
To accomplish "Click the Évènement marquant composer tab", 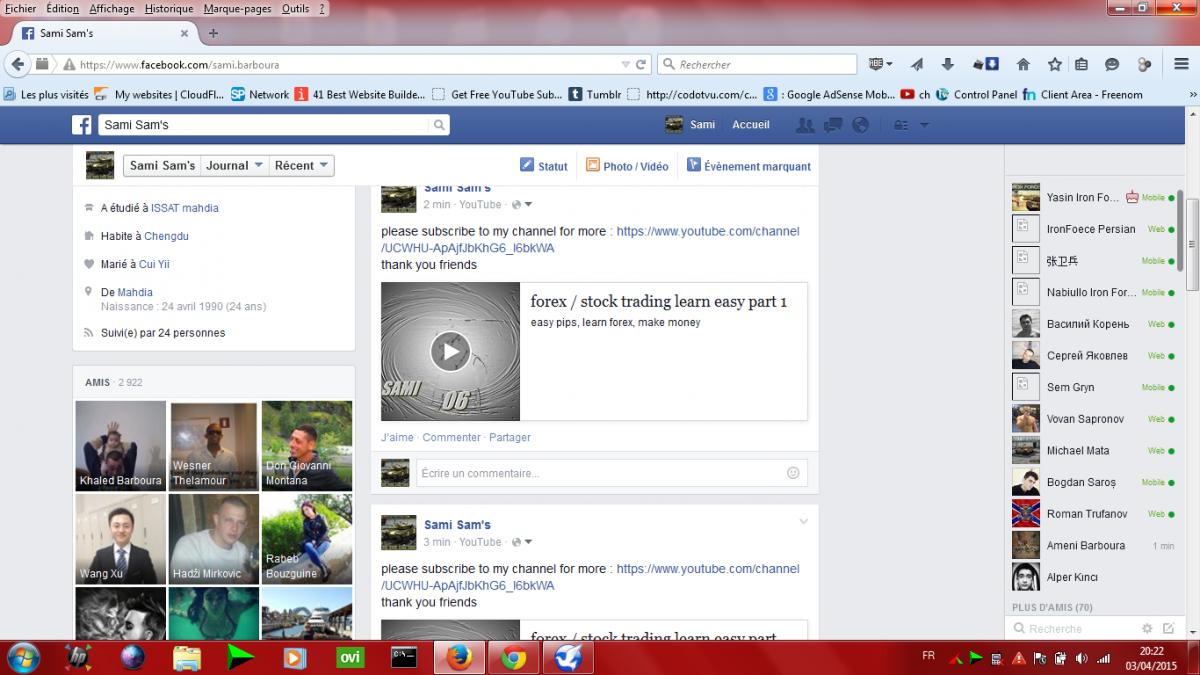I will point(749,166).
